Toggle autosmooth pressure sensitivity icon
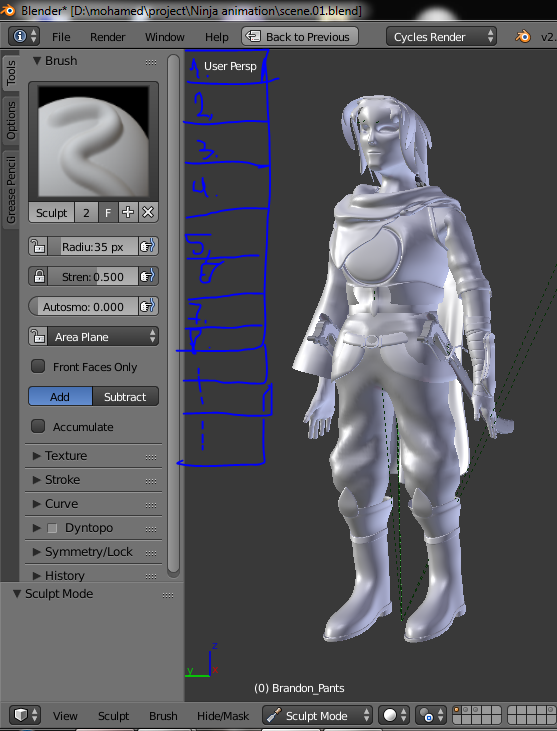The width and height of the screenshot is (557, 731). click(x=148, y=306)
